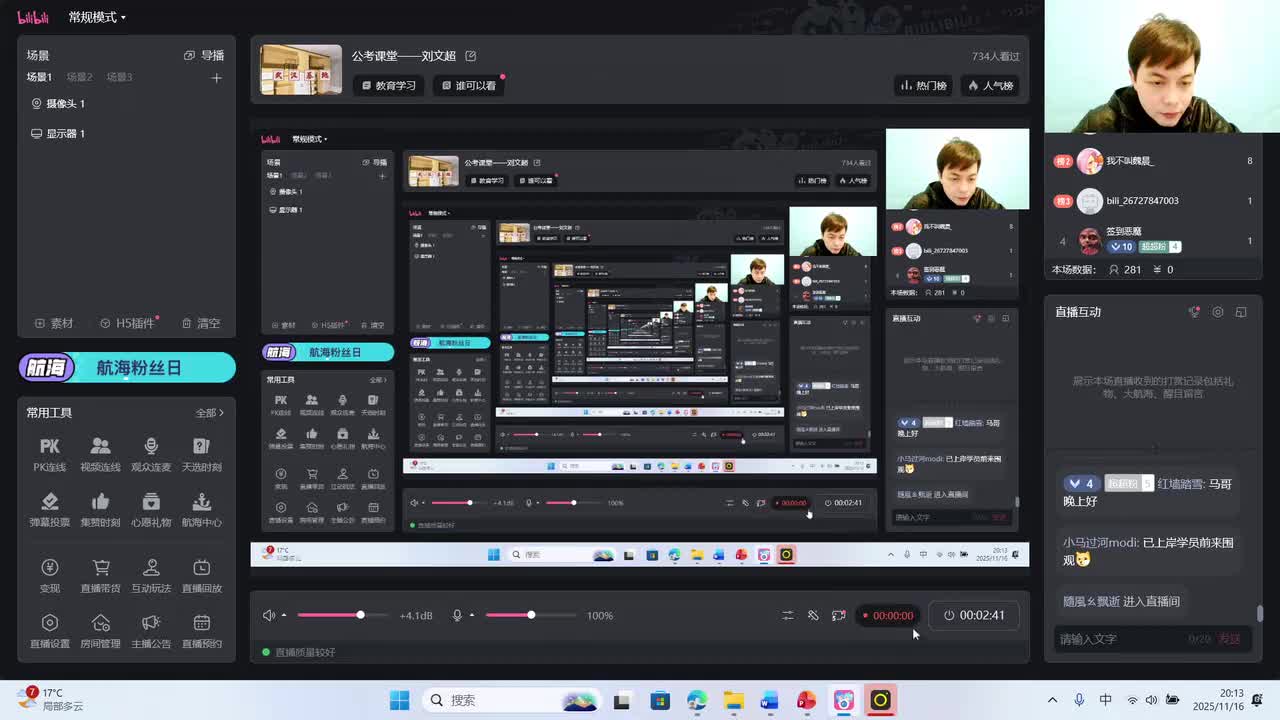Viewport: 1280px width, 720px height.
Task: Open File Explorer from the taskbar
Action: 733,700
